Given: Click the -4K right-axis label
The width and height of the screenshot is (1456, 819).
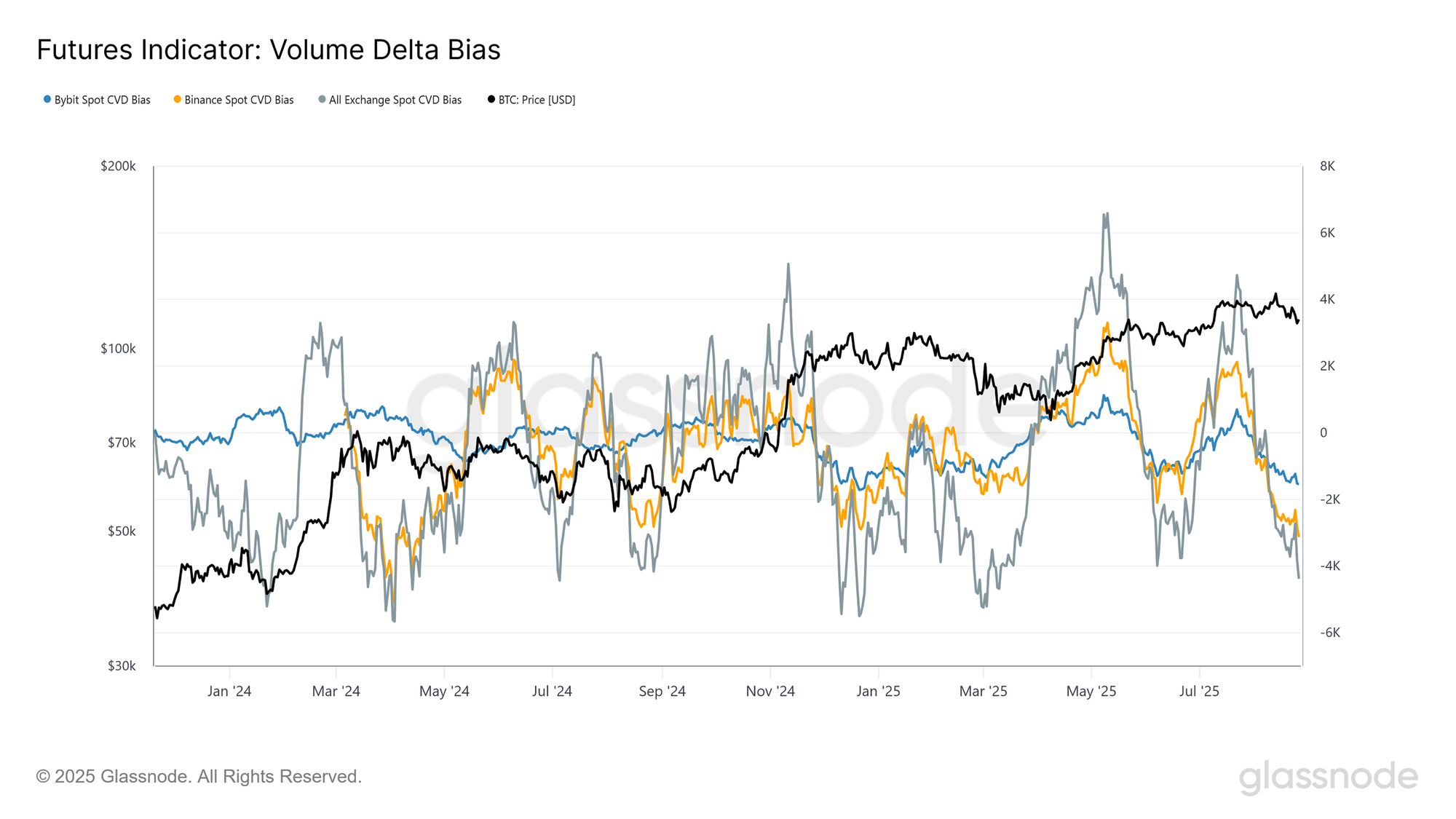Looking at the screenshot, I should point(1329,566).
